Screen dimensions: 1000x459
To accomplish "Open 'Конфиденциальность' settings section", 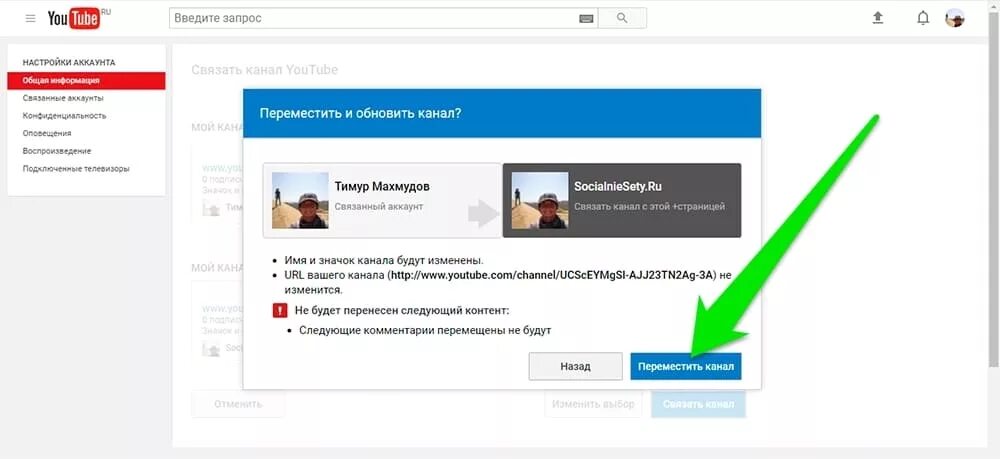I will click(64, 116).
